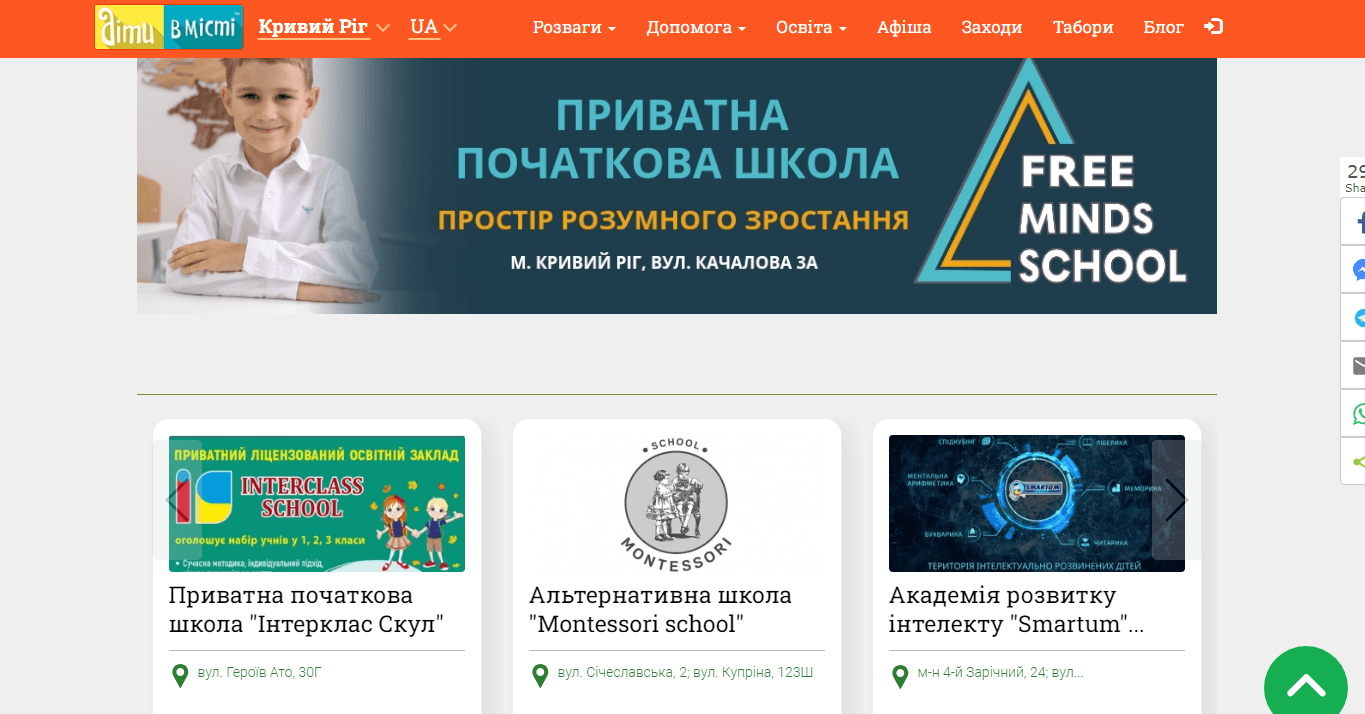
Task: Go to next carousel slide arrow
Action: [1176, 500]
